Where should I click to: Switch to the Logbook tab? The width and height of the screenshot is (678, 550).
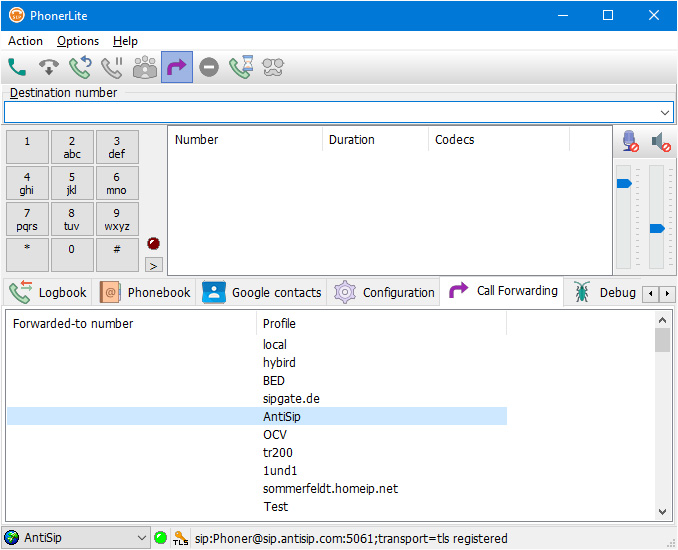tap(48, 292)
